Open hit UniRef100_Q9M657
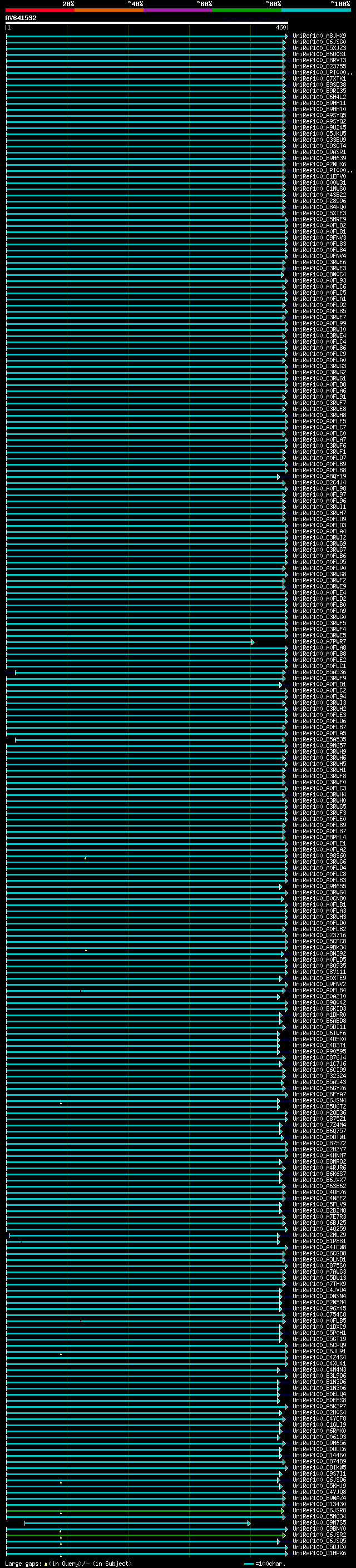 tap(319, 746)
